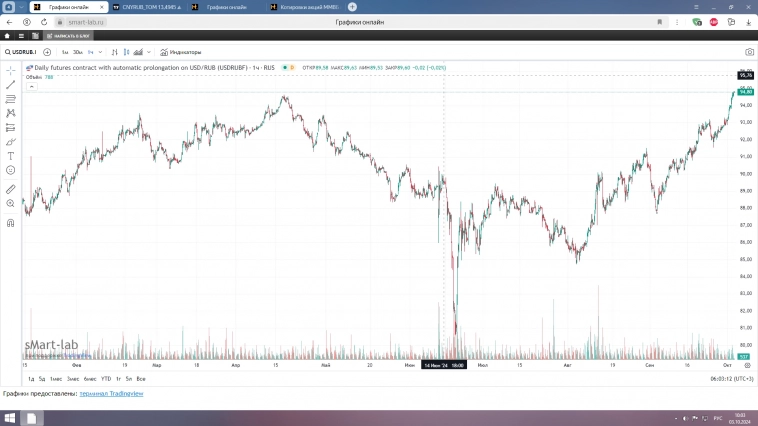Open a new browser tab

click(352, 7)
